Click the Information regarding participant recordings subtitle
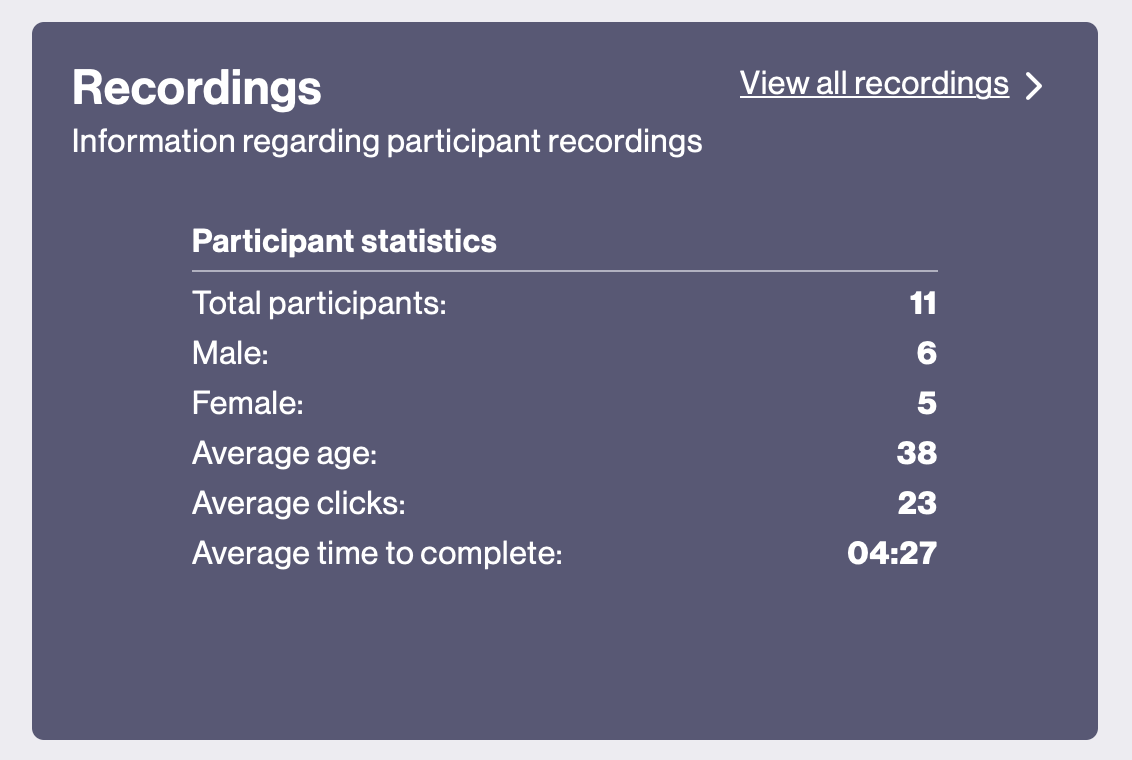1132x760 pixels. pyautogui.click(x=387, y=141)
